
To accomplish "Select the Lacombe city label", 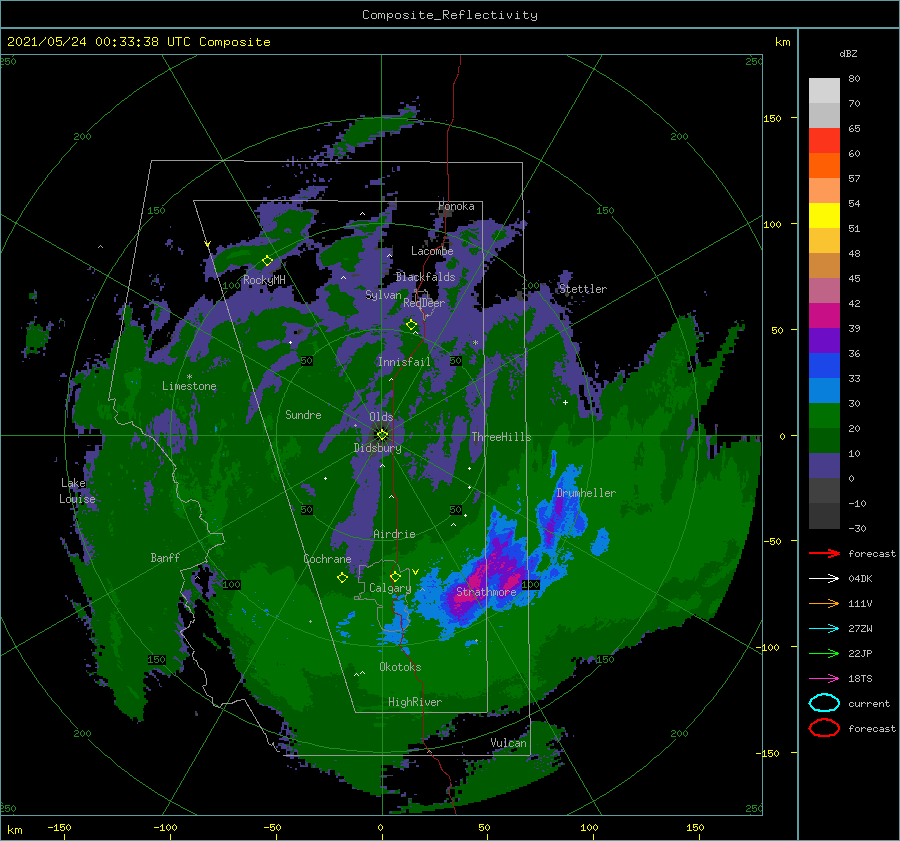I will coord(432,251).
